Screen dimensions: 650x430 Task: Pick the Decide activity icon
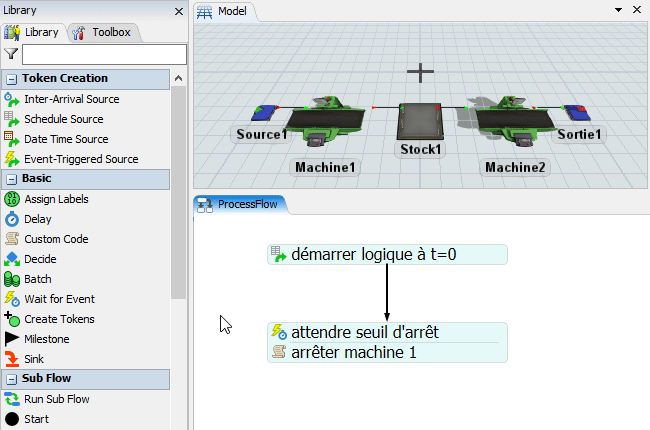[12, 259]
